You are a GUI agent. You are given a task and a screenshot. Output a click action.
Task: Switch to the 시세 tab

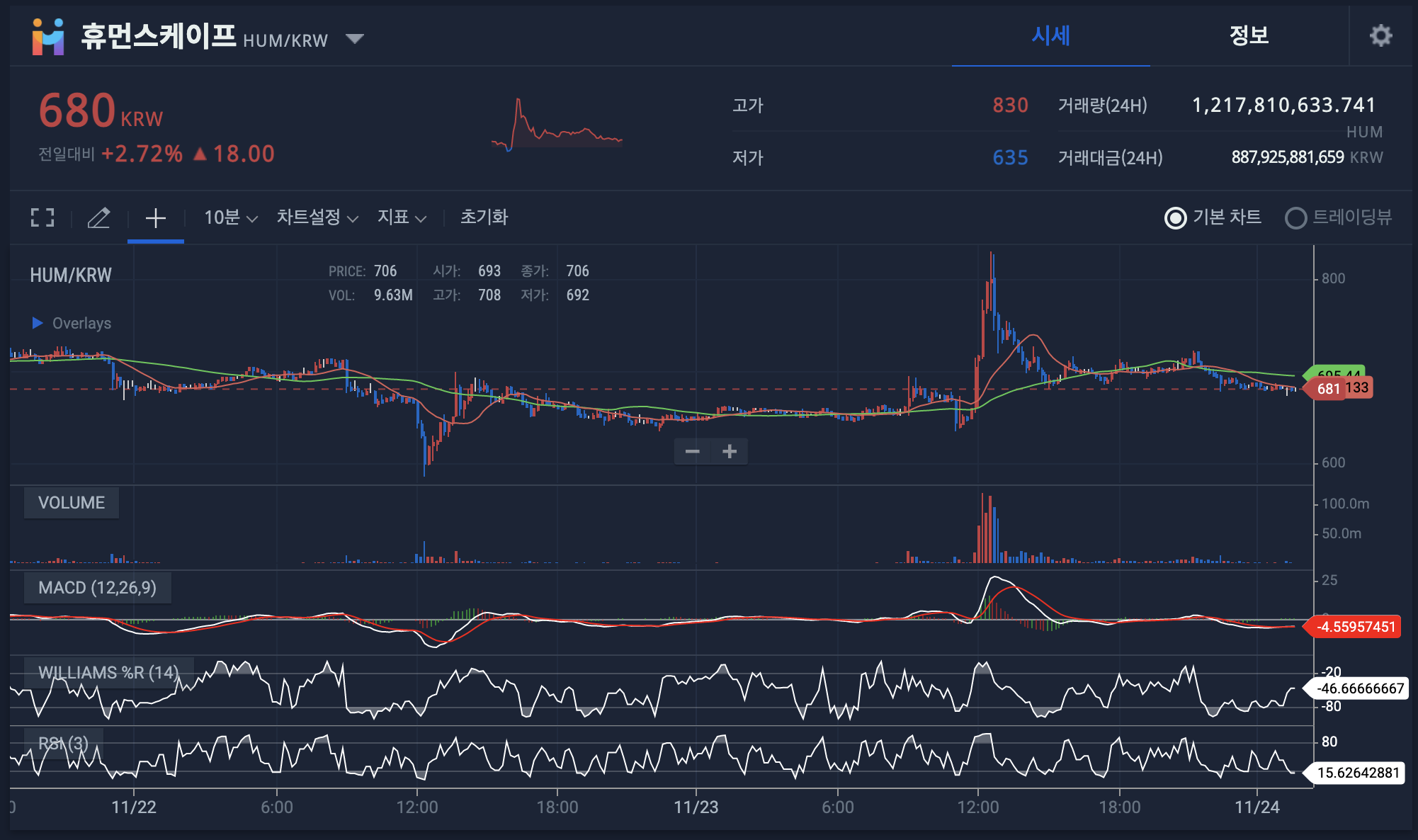point(1050,35)
